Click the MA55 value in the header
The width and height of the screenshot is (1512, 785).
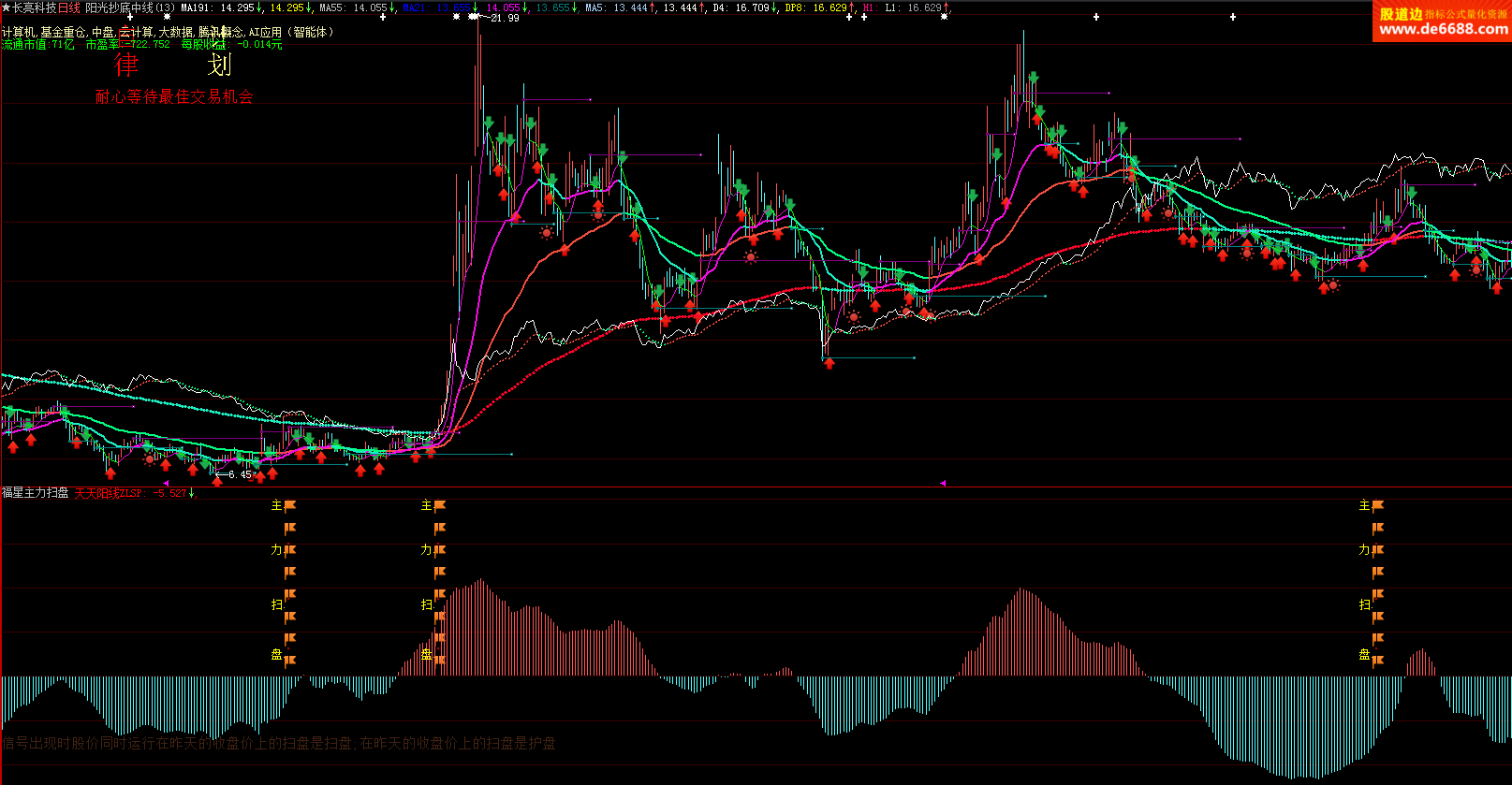point(353,7)
